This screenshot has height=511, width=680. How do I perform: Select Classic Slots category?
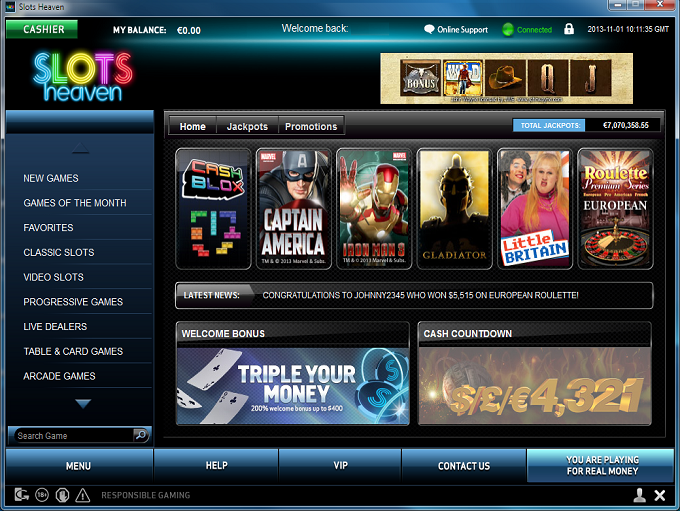click(x=59, y=252)
